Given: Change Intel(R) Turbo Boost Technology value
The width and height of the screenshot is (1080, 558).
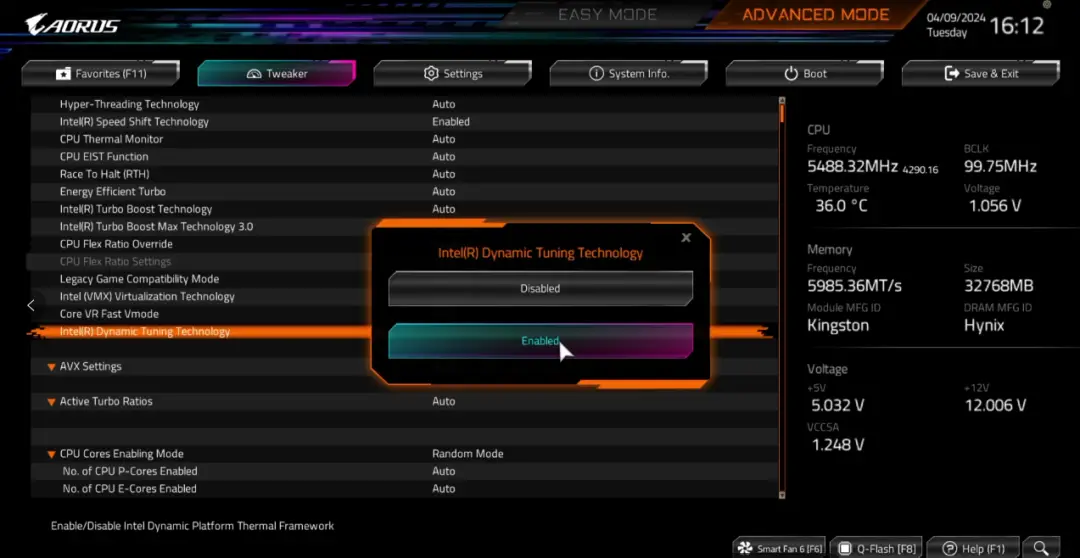Looking at the screenshot, I should click(444, 209).
